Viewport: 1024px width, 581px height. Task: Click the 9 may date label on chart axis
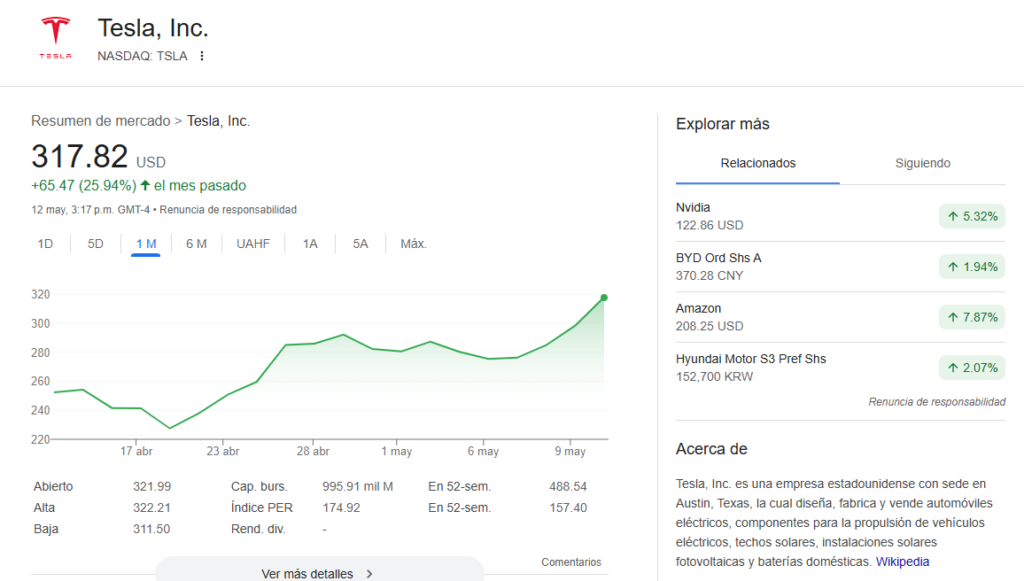pos(570,451)
